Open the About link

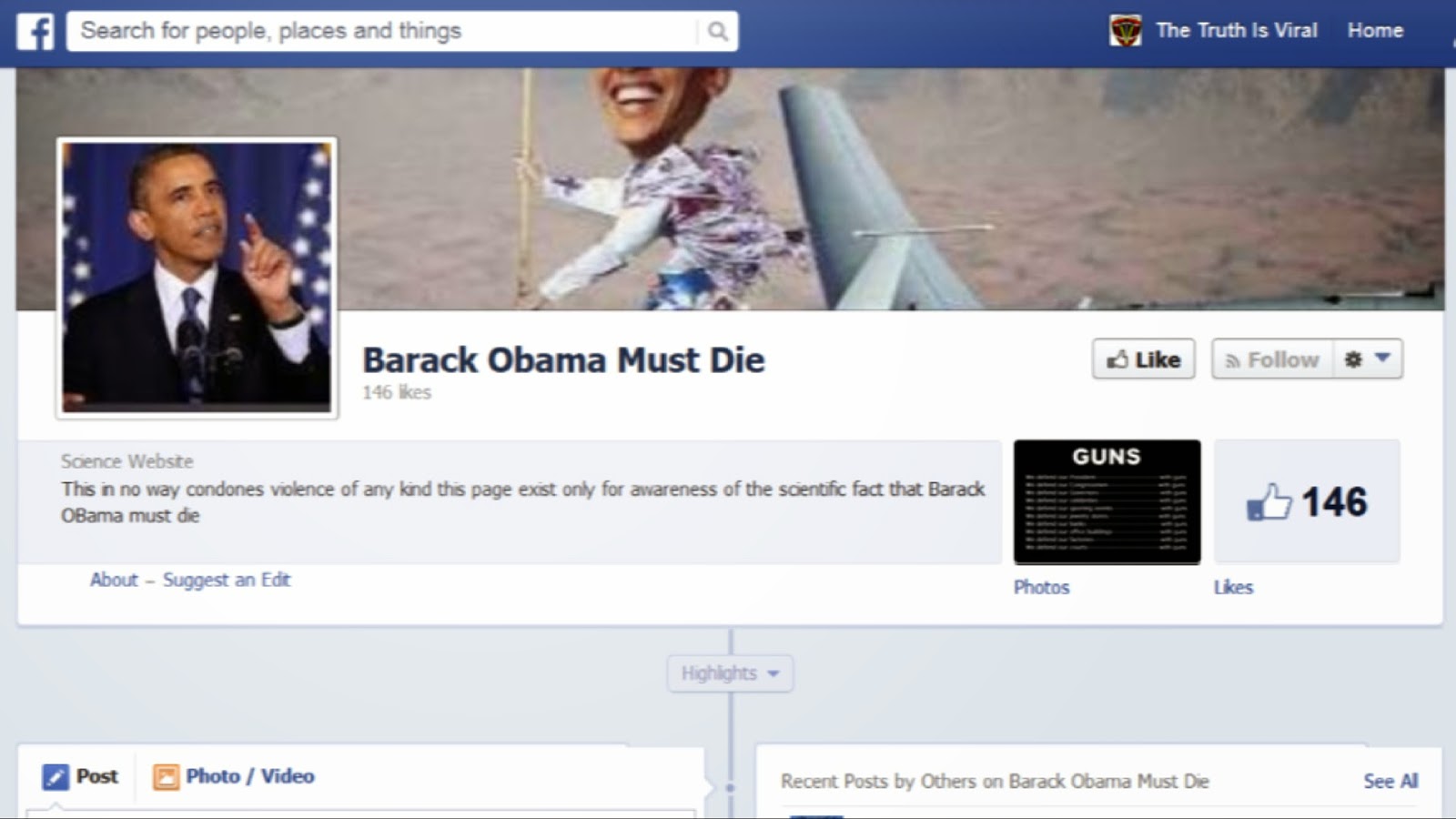pos(114,580)
